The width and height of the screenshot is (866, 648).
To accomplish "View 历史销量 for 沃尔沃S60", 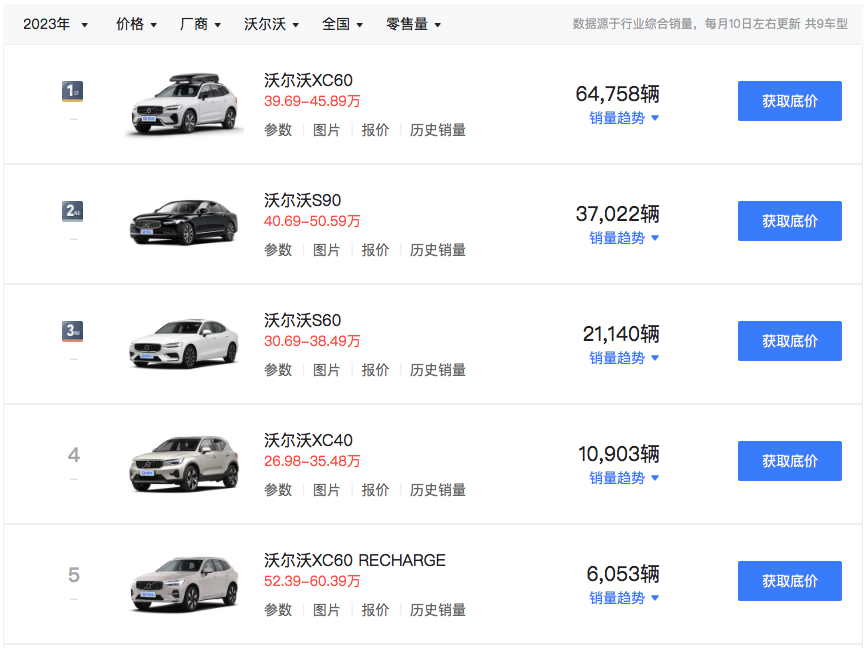I will (x=438, y=370).
